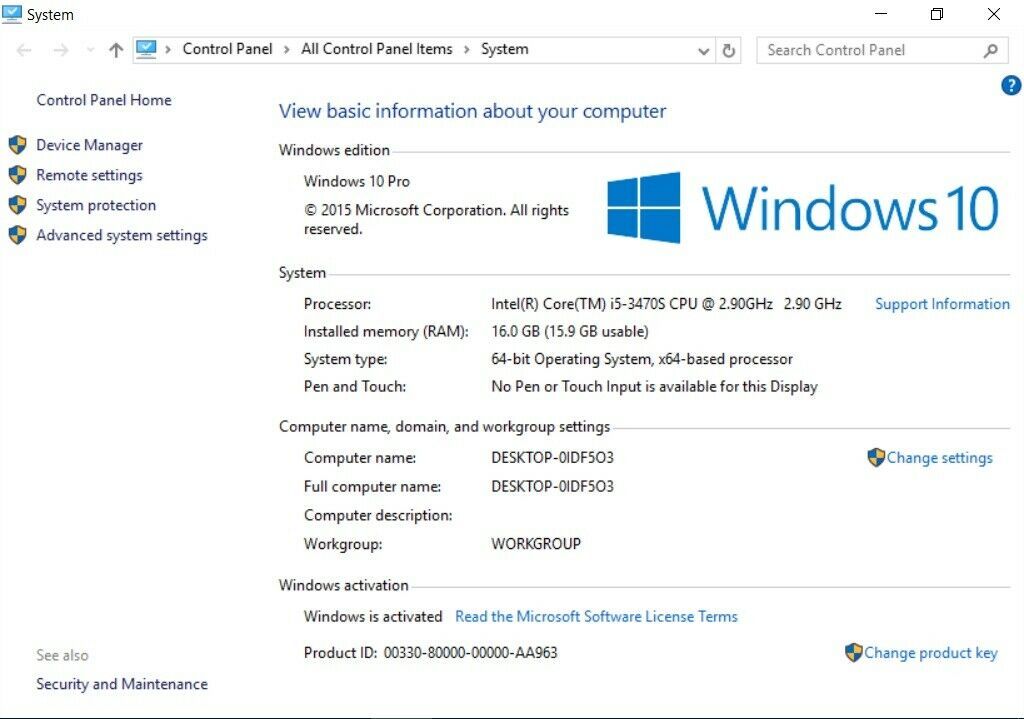The width and height of the screenshot is (1024, 719).
Task: Open Support Information link
Action: click(942, 304)
